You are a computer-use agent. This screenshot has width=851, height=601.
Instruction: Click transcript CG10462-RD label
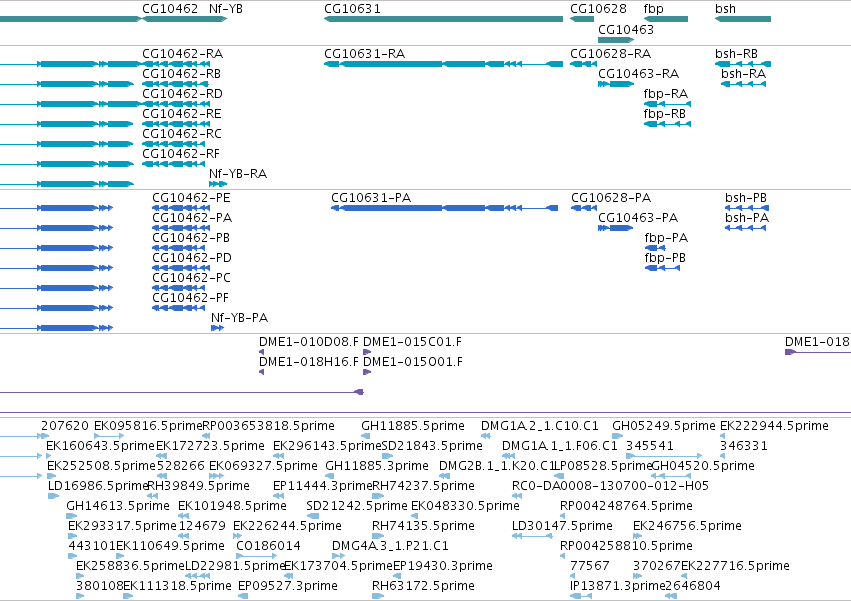coord(182,94)
